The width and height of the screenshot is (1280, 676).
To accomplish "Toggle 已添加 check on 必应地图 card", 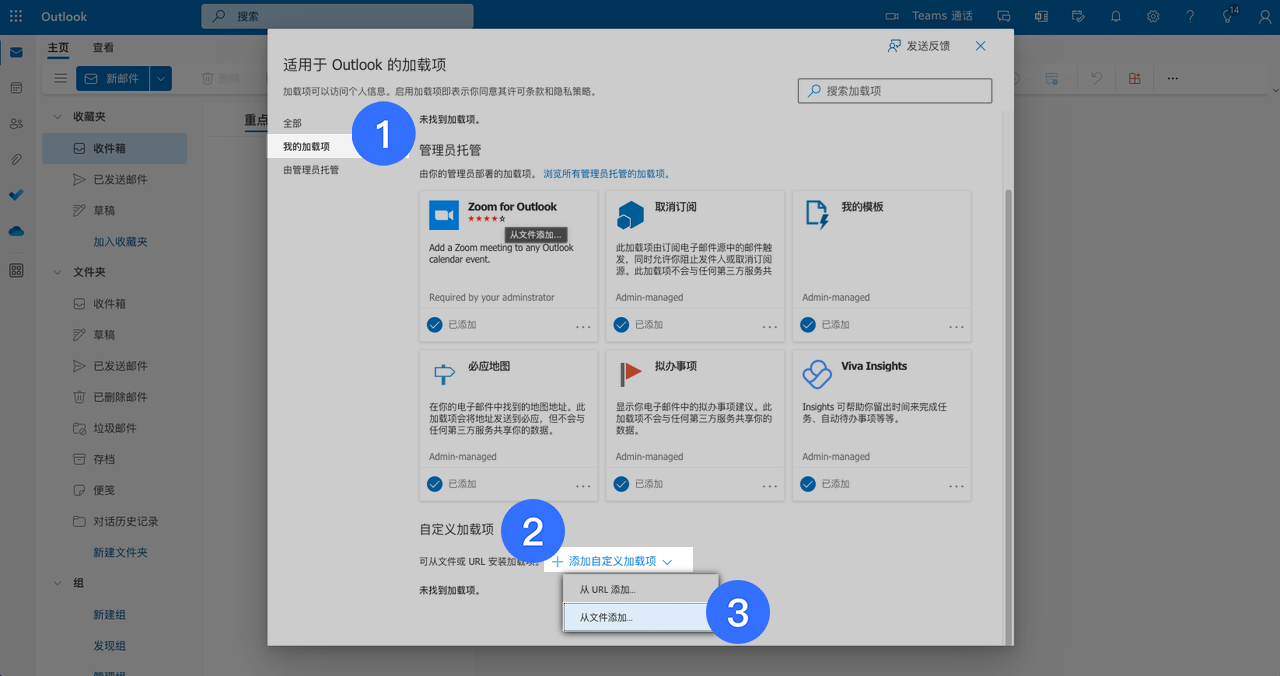I will pyautogui.click(x=435, y=483).
